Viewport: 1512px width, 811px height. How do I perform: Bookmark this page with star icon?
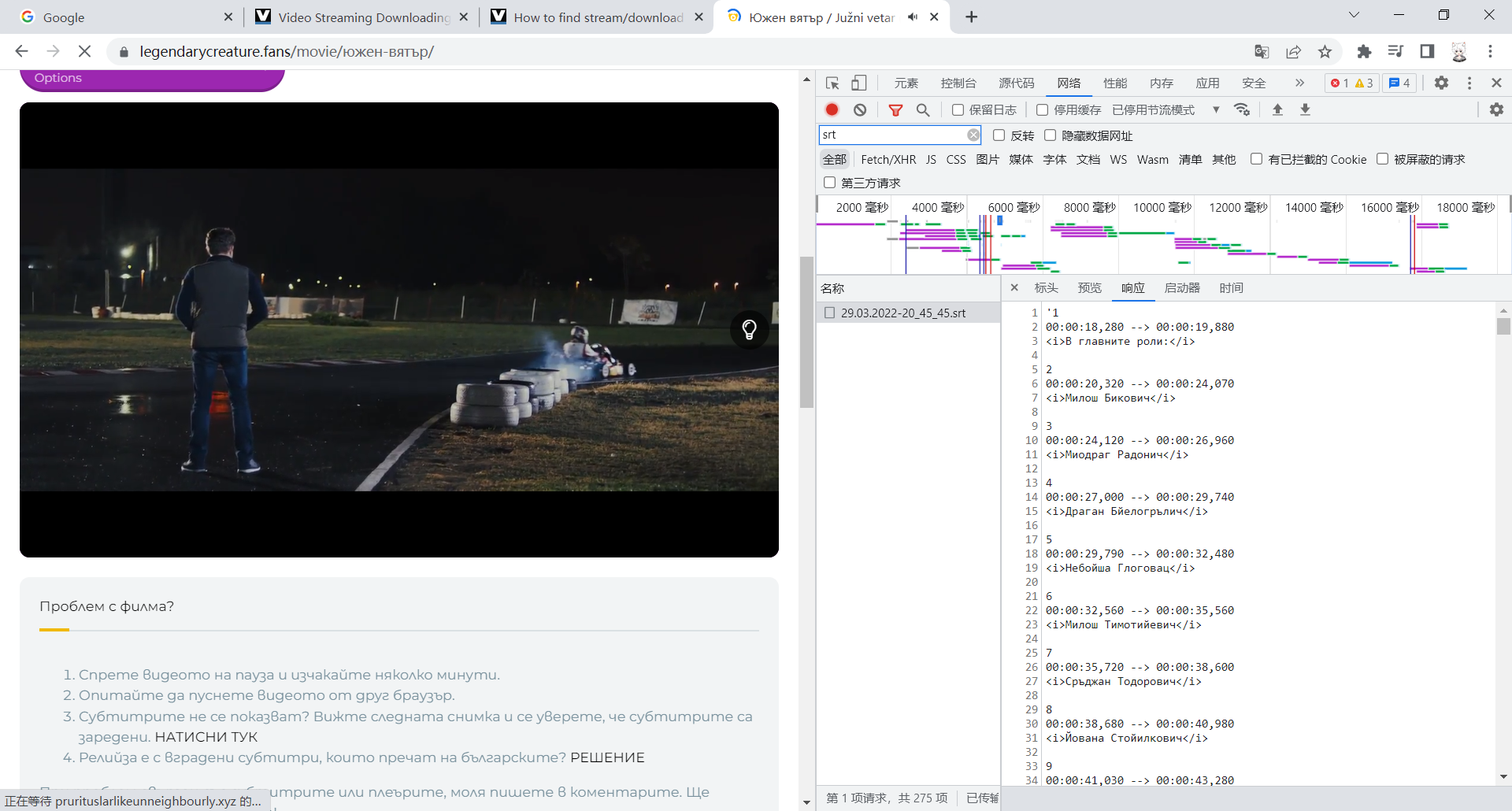(1325, 52)
